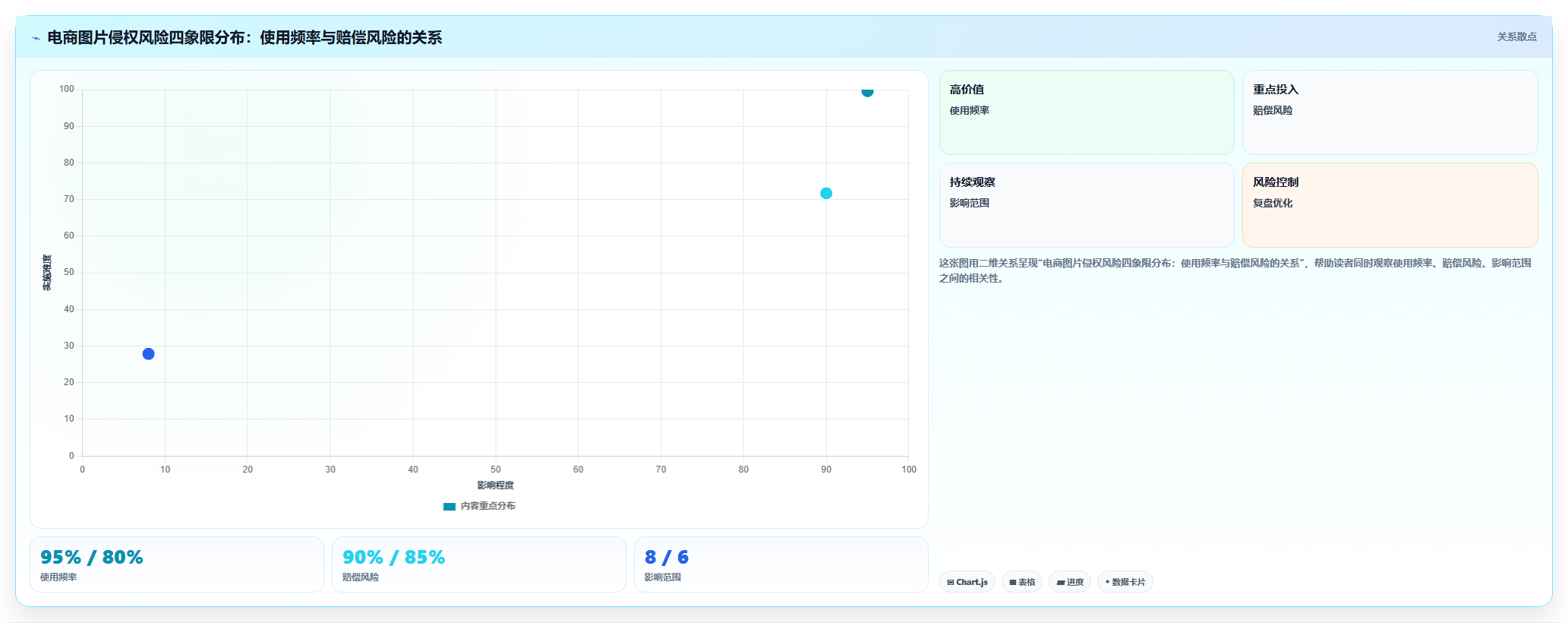Click the 影响程度 x-axis title
Screen dimensions: 1568x623
pos(496,485)
